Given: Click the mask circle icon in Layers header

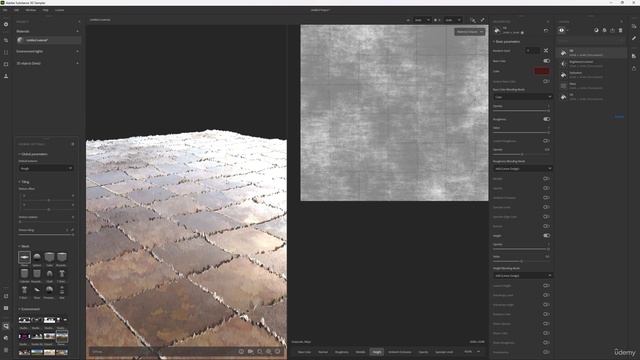Looking at the screenshot, I should [x=596, y=30].
